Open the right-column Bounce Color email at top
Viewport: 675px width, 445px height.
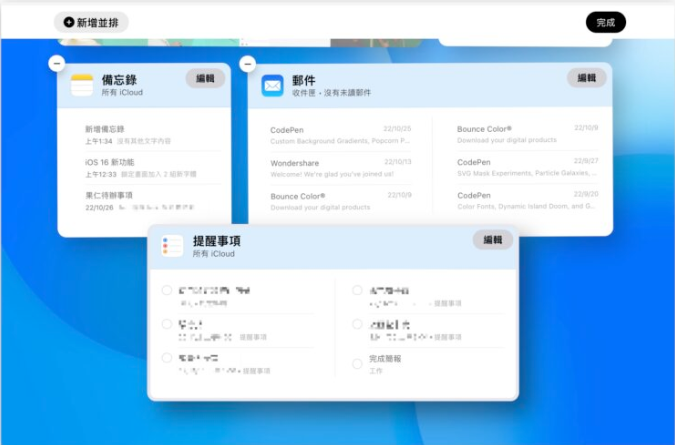tap(527, 134)
